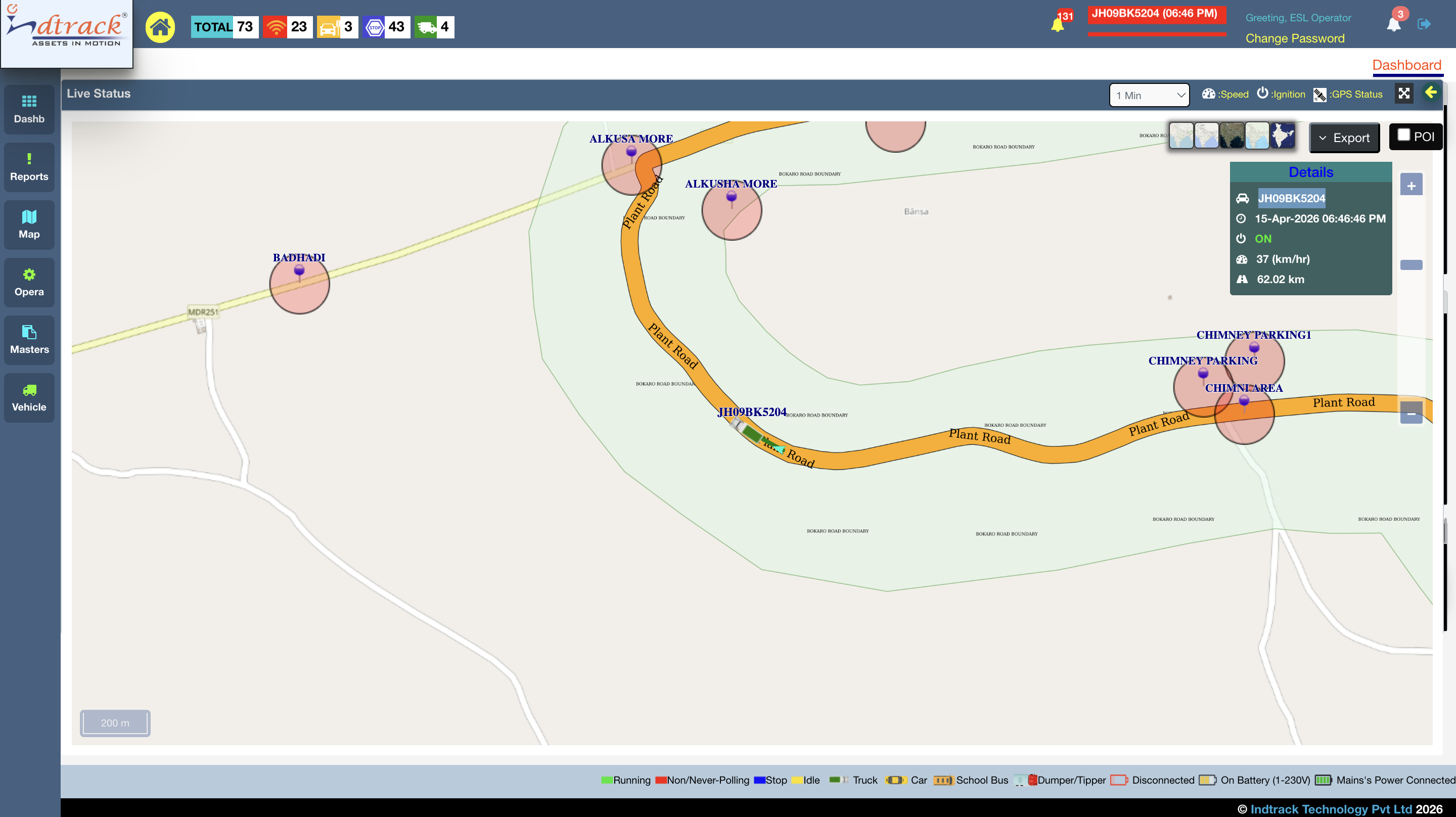This screenshot has width=1456, height=817.
Task: Open the Vehicle sidebar menu
Action: (29, 397)
